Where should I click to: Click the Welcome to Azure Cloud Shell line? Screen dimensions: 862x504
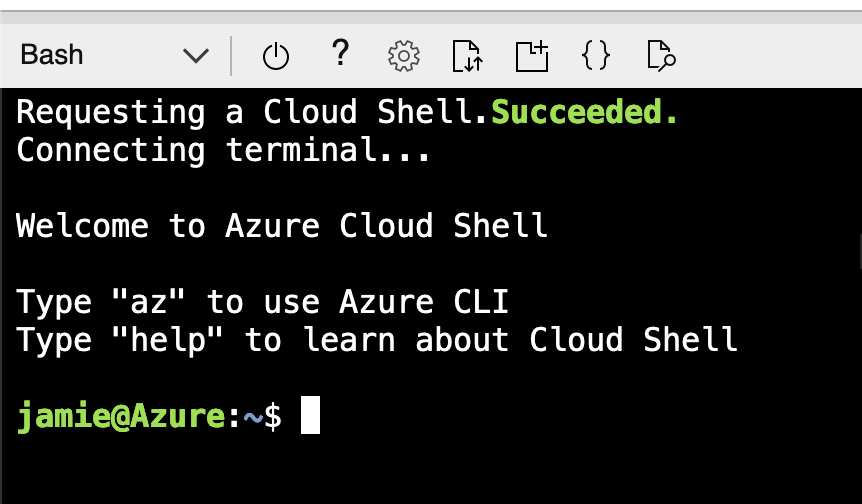point(281,226)
